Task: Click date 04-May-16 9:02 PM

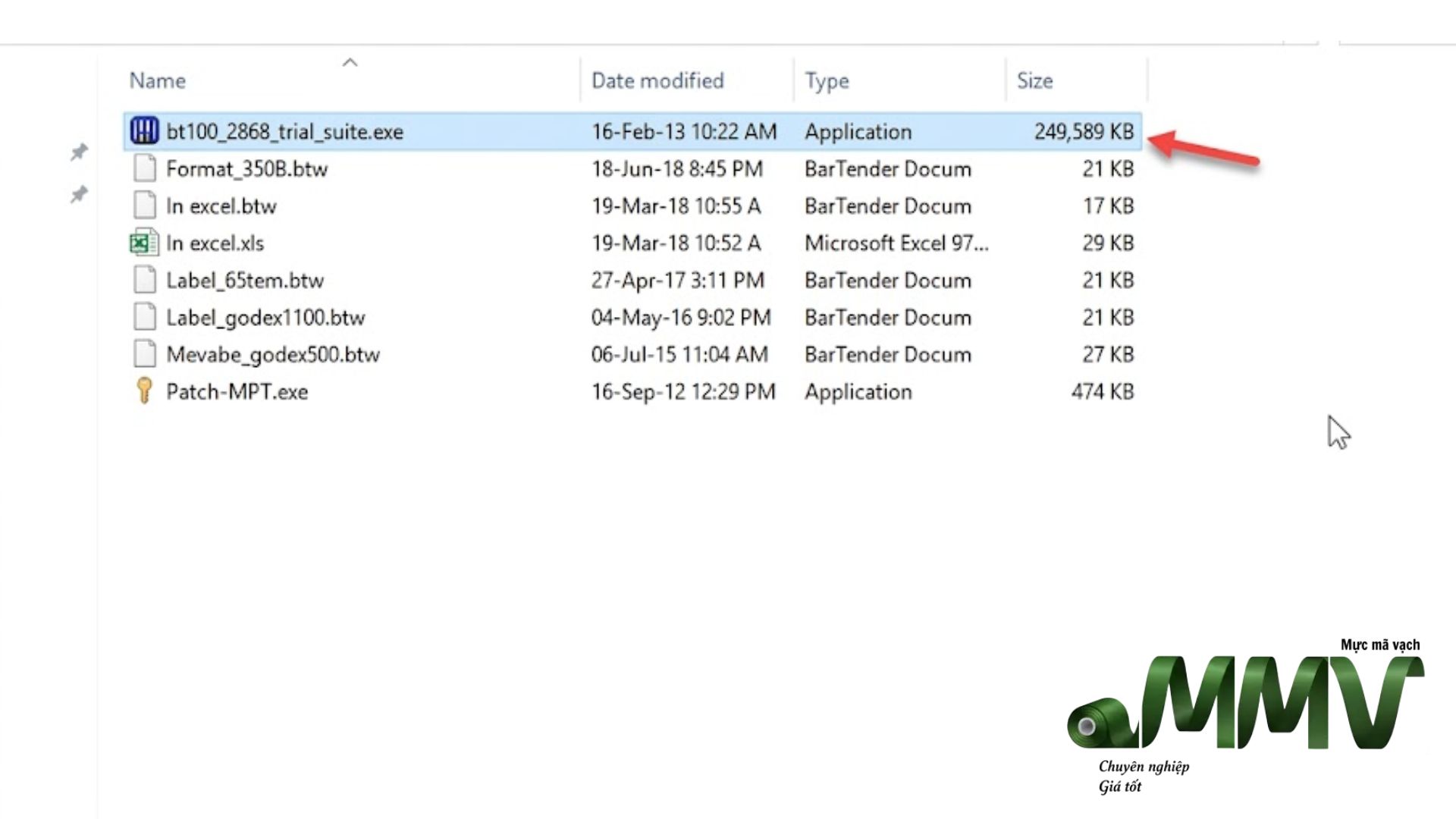Action: 681,317
